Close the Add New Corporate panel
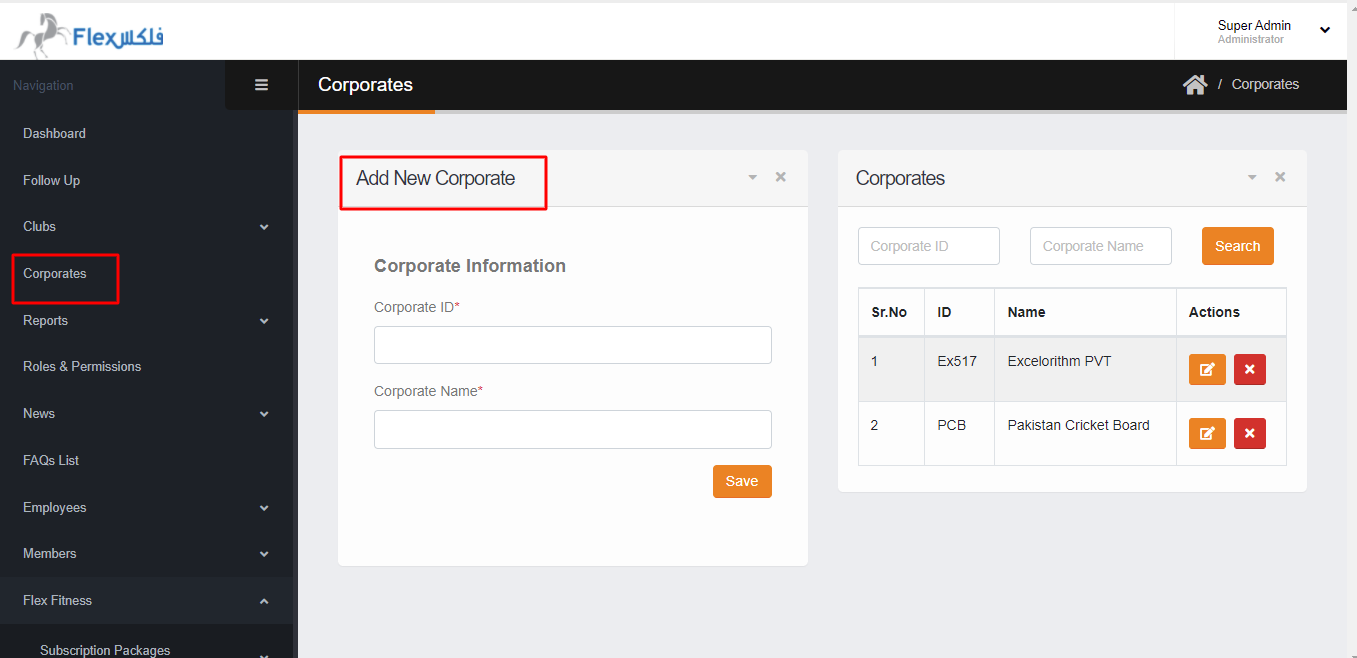Screen dimensions: 1357x658 780,177
